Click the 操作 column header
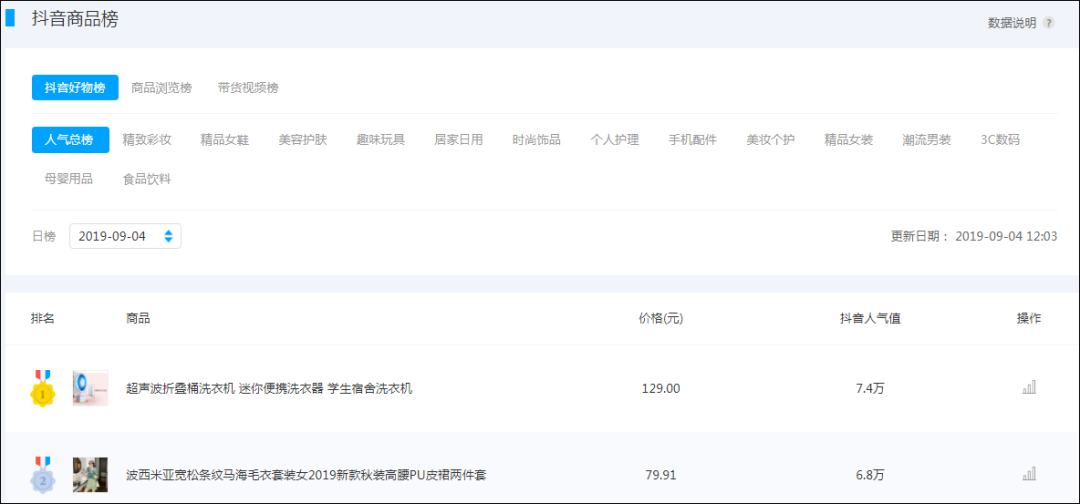Screen dimensions: 1080x504 1029,318
